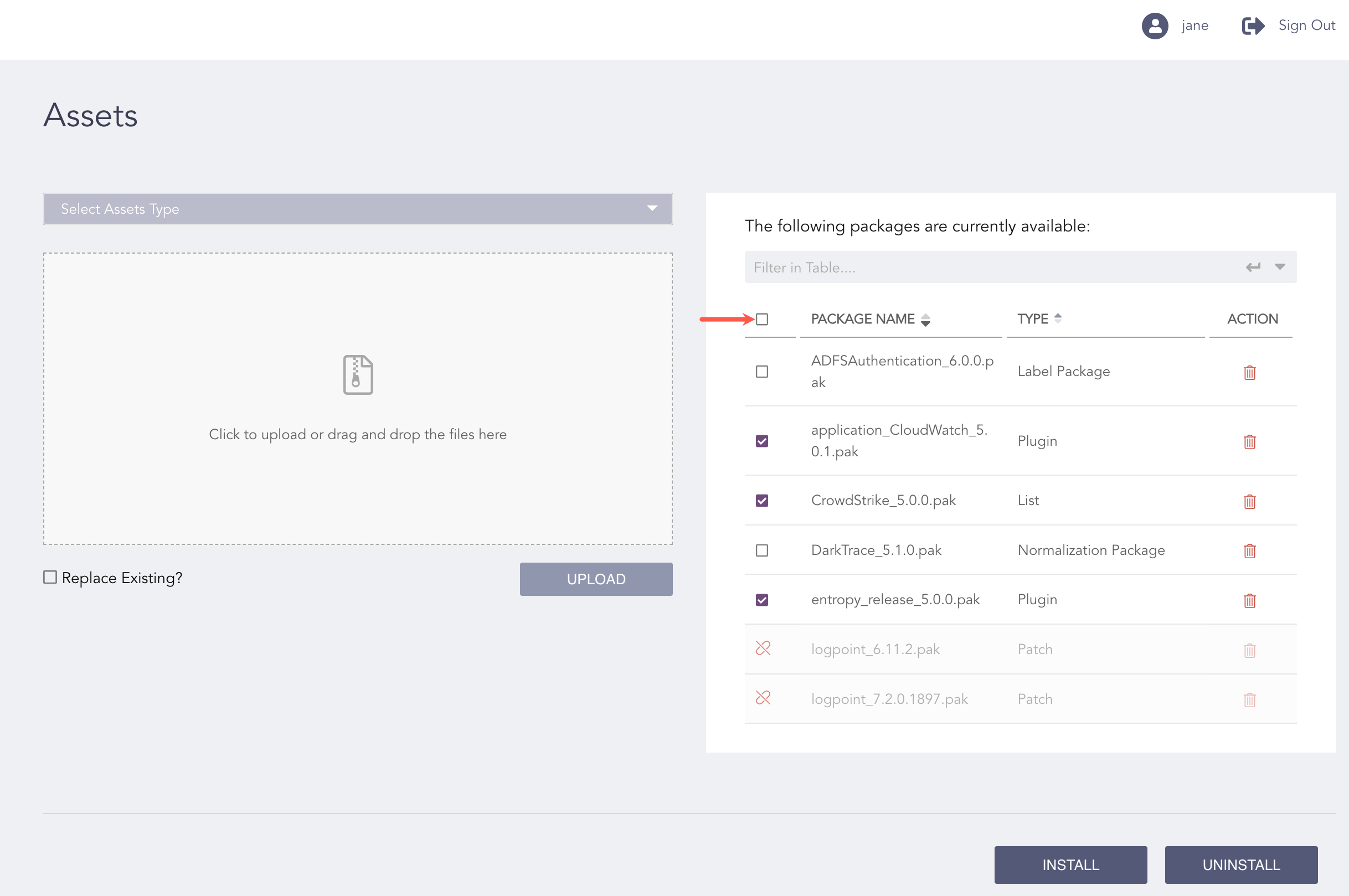The height and width of the screenshot is (896, 1349).
Task: Click the zip file upload icon
Action: pyautogui.click(x=358, y=375)
